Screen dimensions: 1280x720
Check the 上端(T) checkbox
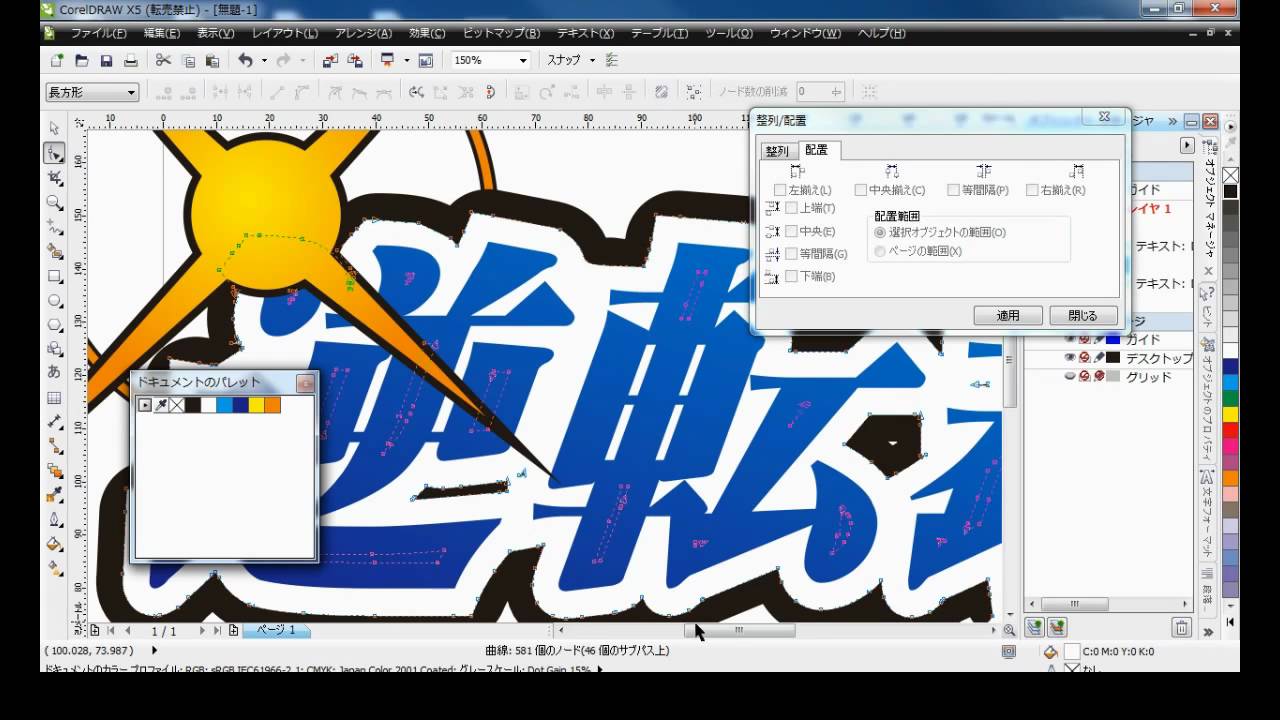coord(791,208)
